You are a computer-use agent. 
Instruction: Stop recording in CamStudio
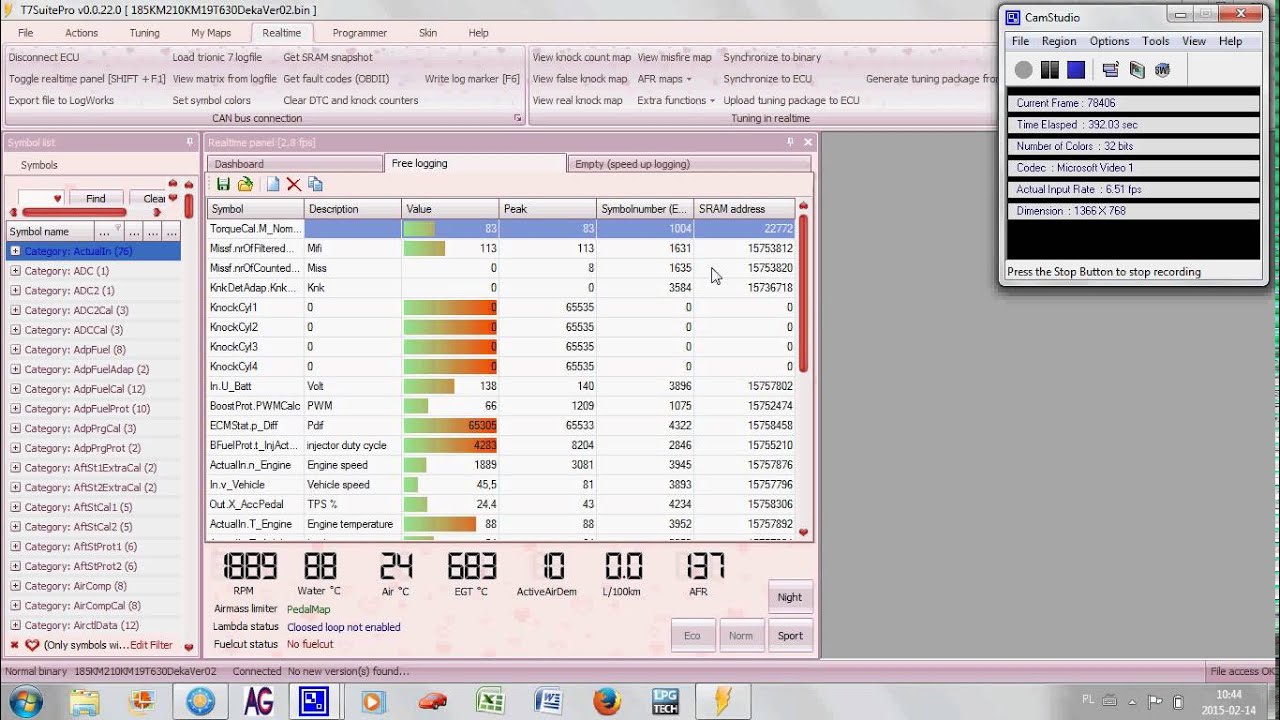tap(1076, 70)
